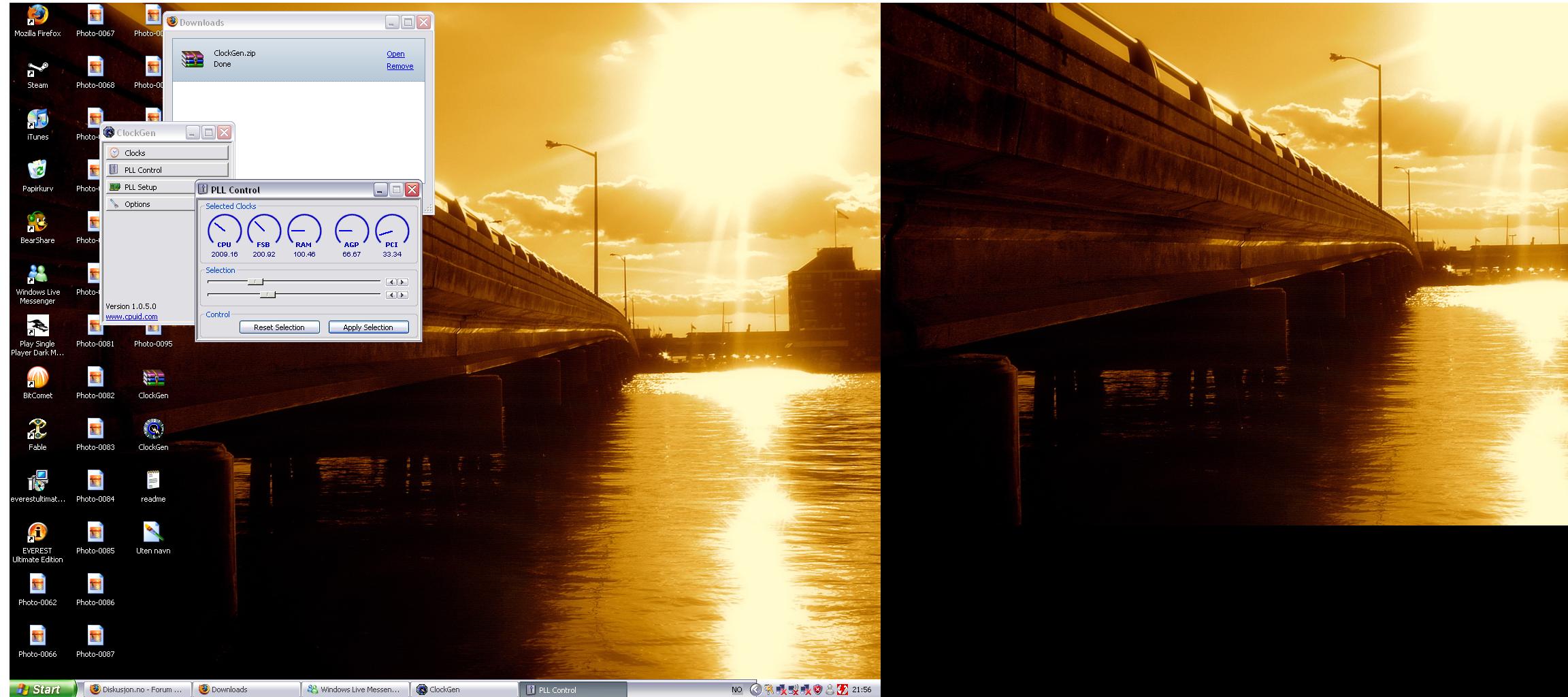Open ClockGen Options

151,204
